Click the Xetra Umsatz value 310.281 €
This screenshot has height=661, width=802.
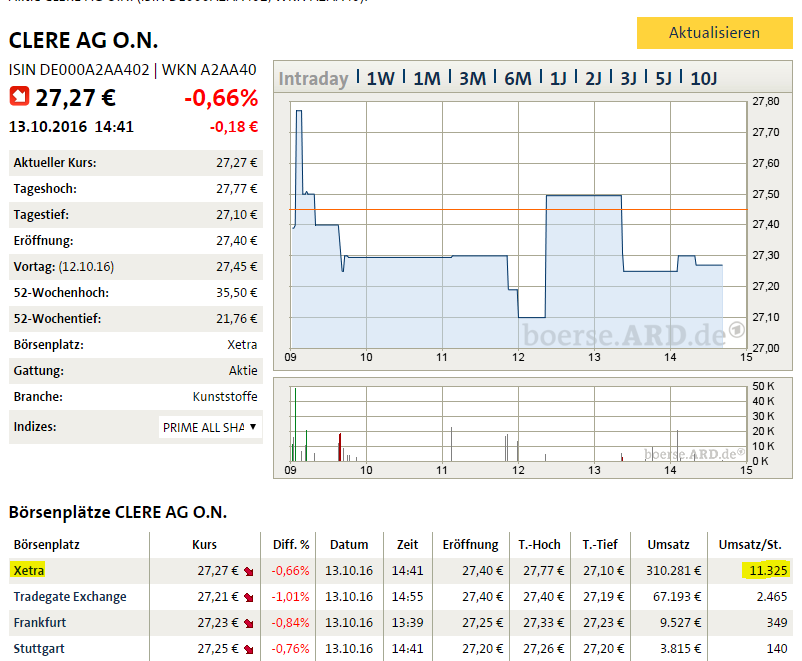(673, 570)
